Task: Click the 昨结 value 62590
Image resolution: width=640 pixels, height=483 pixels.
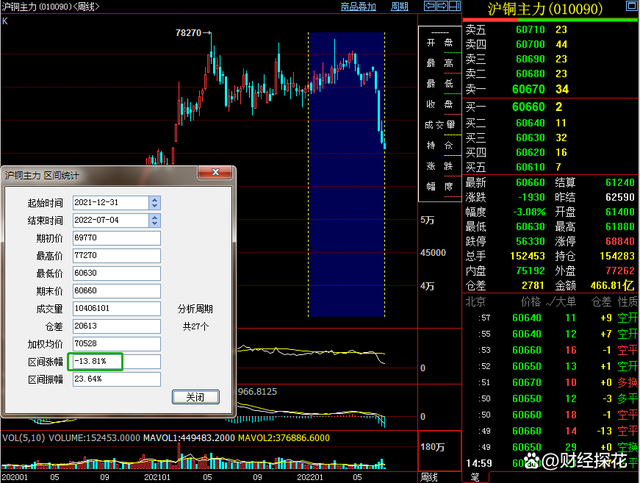Action: click(x=620, y=197)
